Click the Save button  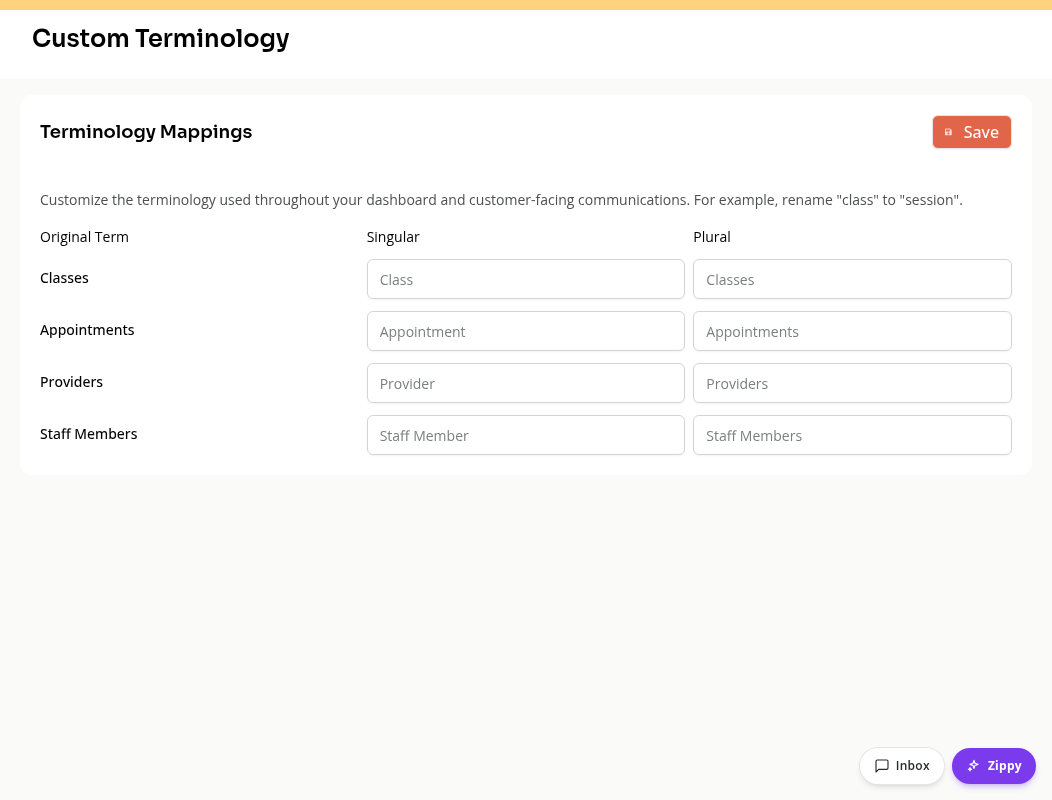[x=971, y=132]
